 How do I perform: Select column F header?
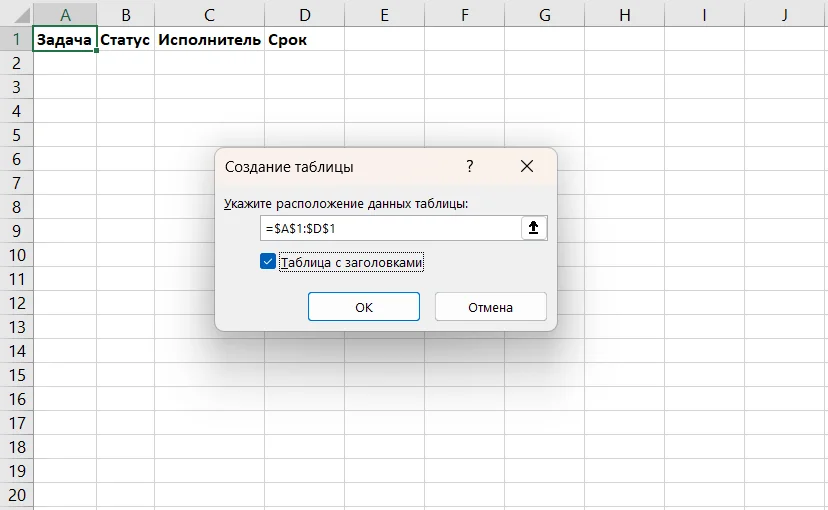pyautogui.click(x=465, y=14)
